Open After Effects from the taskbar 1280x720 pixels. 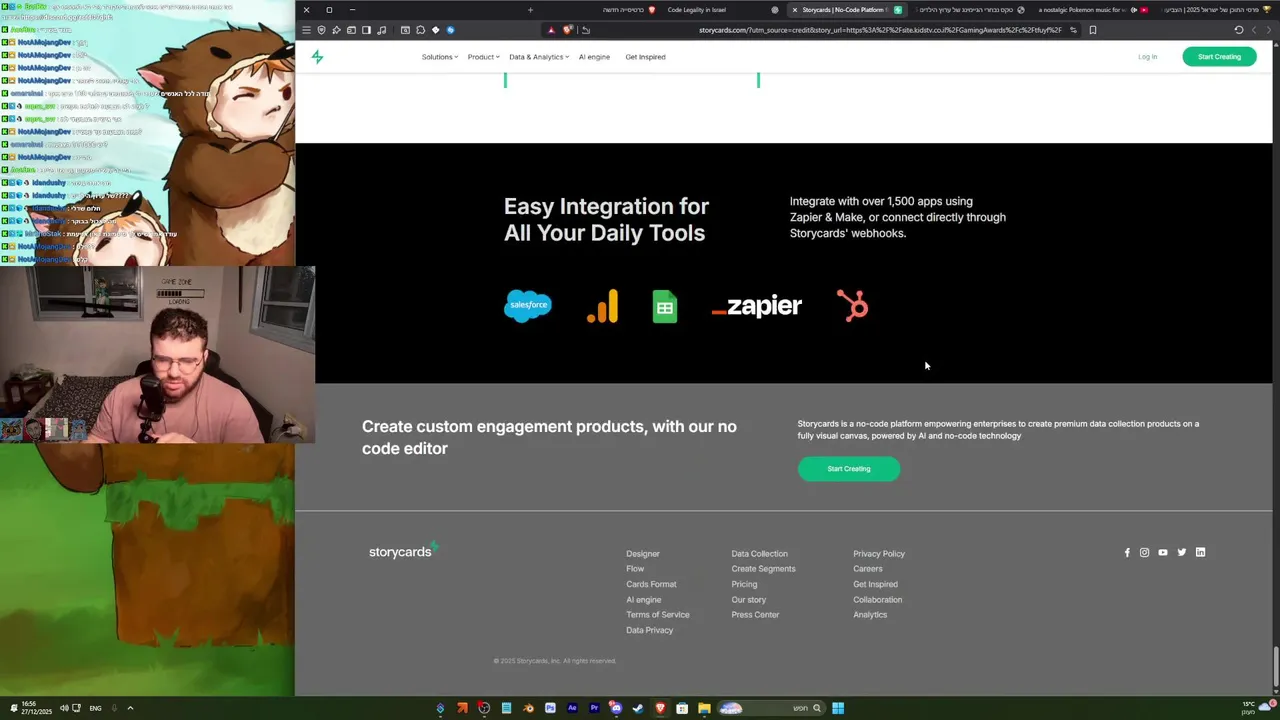(x=572, y=708)
